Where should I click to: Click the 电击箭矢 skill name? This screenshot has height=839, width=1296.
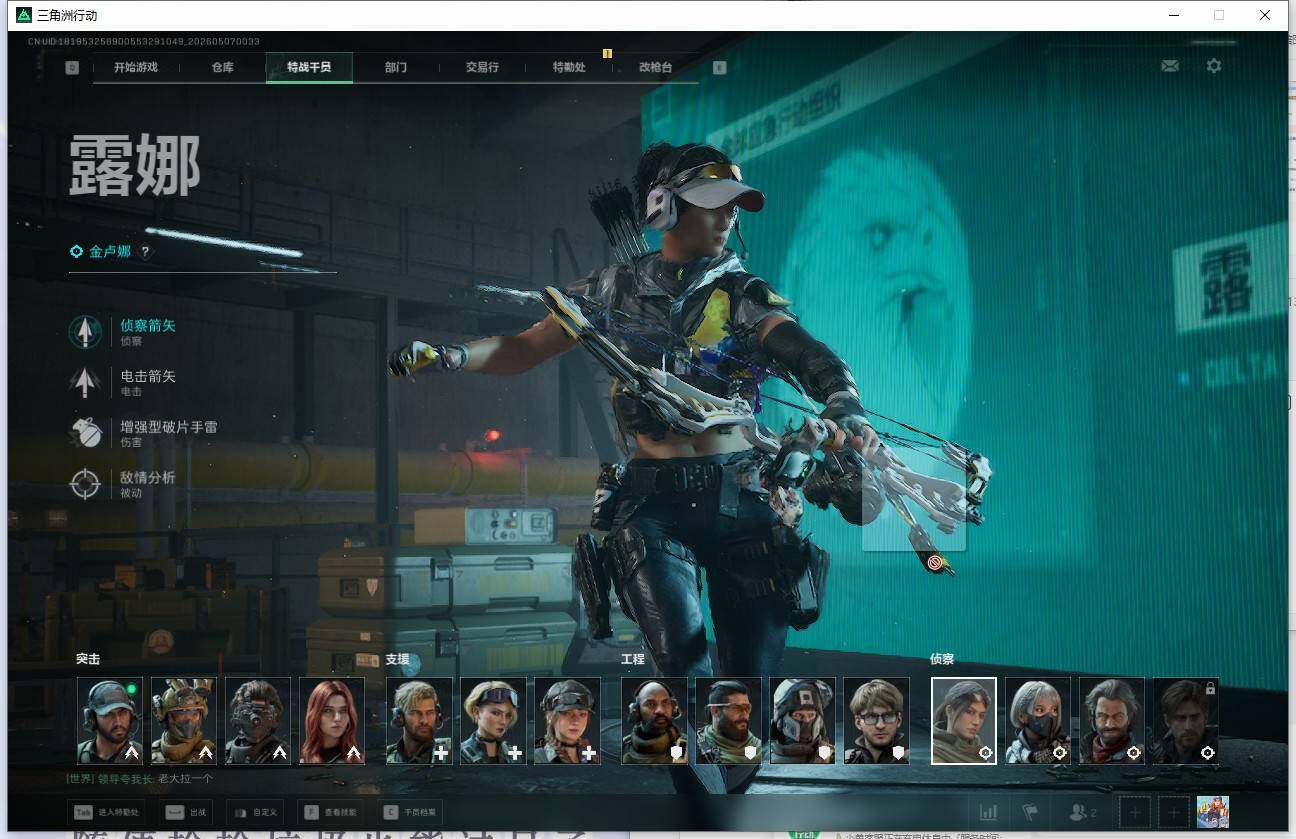point(147,376)
